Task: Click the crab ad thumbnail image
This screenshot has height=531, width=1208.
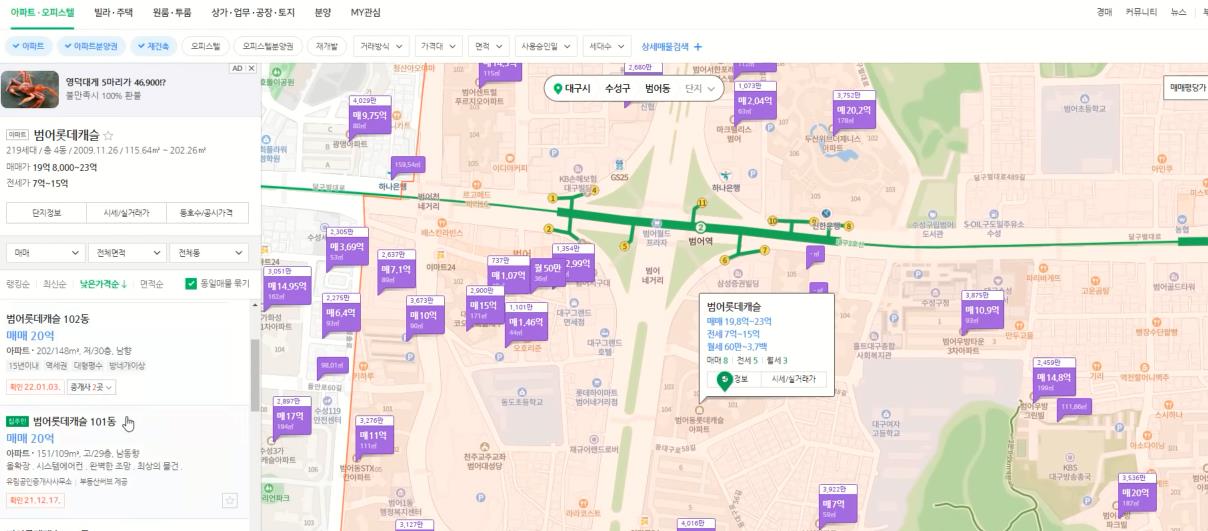Action: tap(29, 89)
